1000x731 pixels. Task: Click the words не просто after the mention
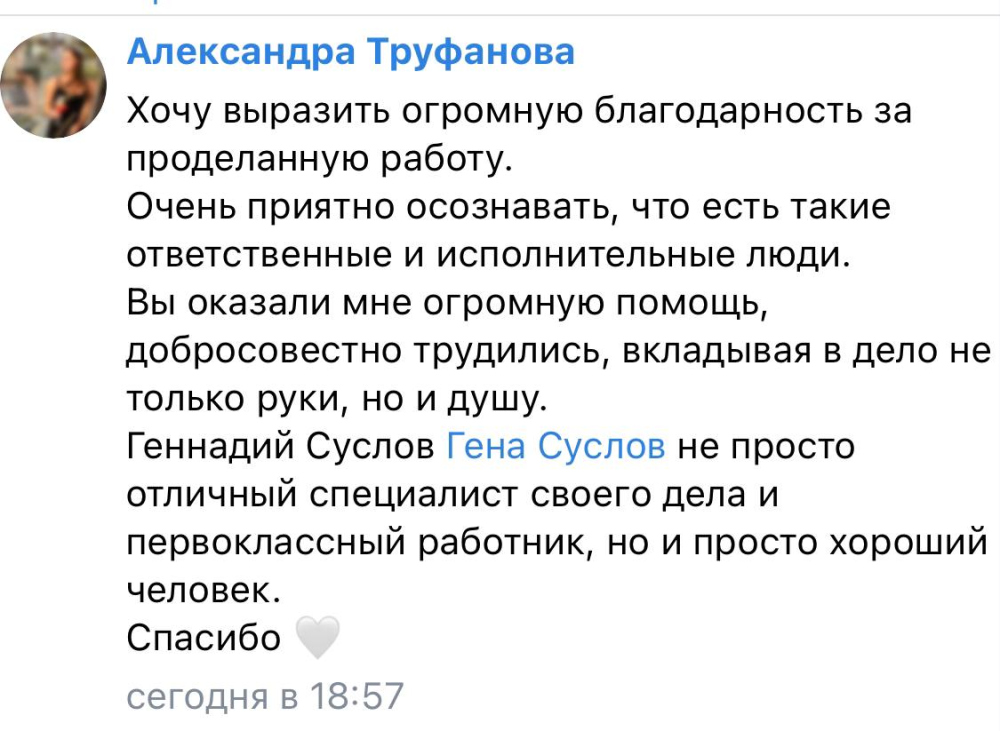point(766,447)
